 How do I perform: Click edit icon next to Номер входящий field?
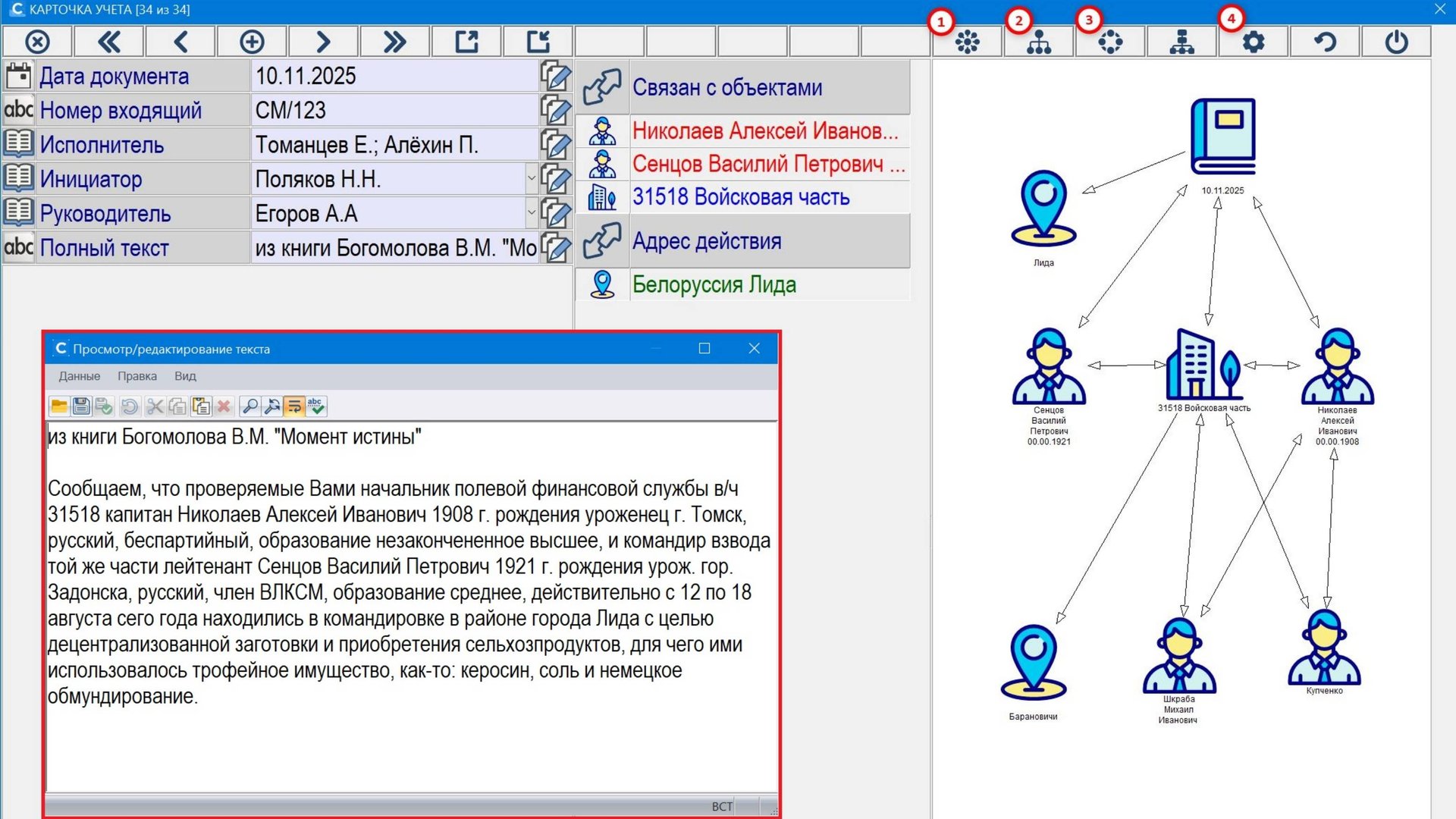556,111
